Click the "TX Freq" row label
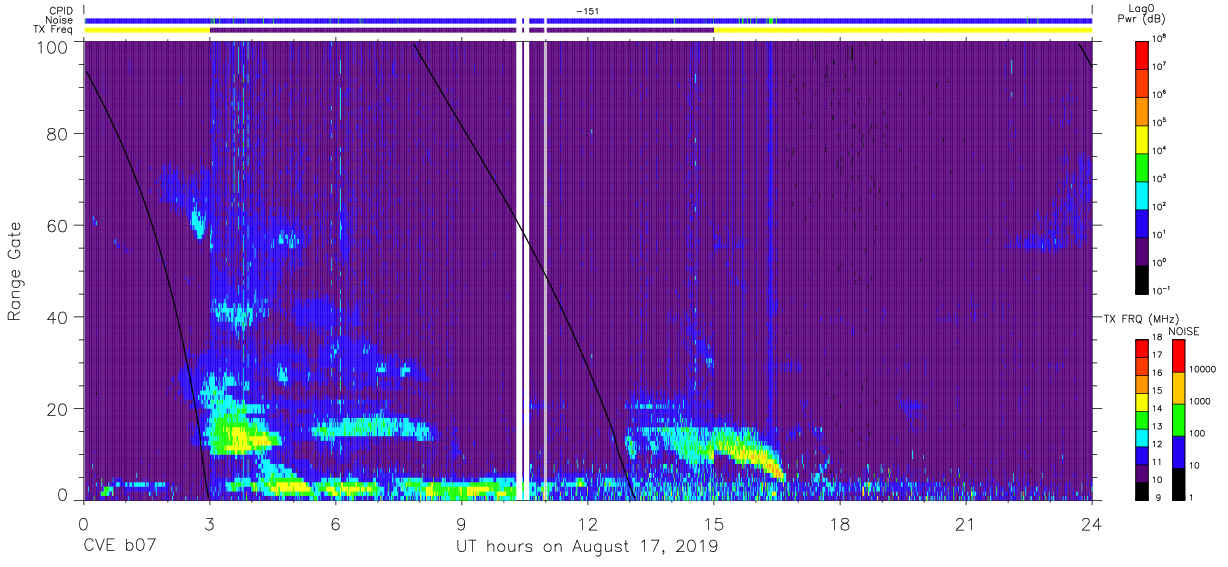1228x567 pixels. click(55, 30)
